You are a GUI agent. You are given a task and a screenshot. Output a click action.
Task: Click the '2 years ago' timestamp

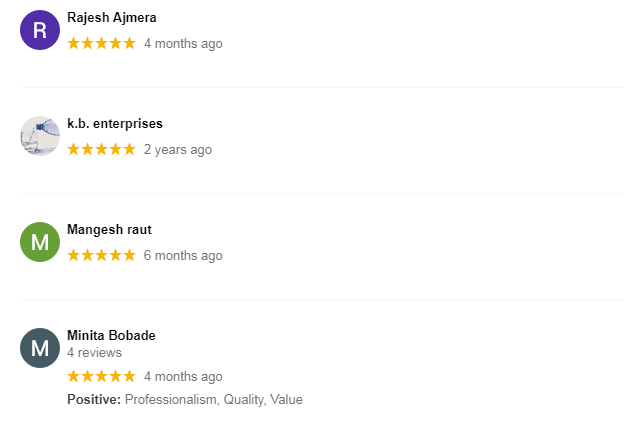(178, 150)
